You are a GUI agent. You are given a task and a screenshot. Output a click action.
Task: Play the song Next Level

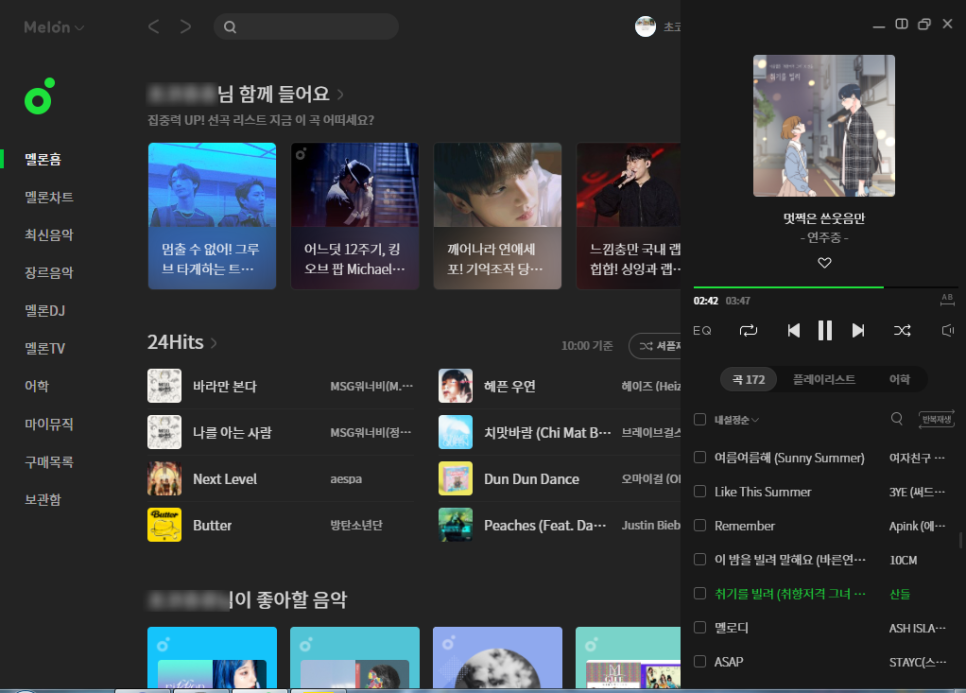coord(225,479)
